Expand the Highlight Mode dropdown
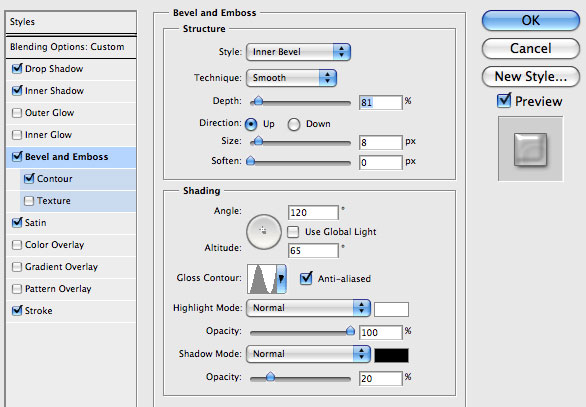 308,308
